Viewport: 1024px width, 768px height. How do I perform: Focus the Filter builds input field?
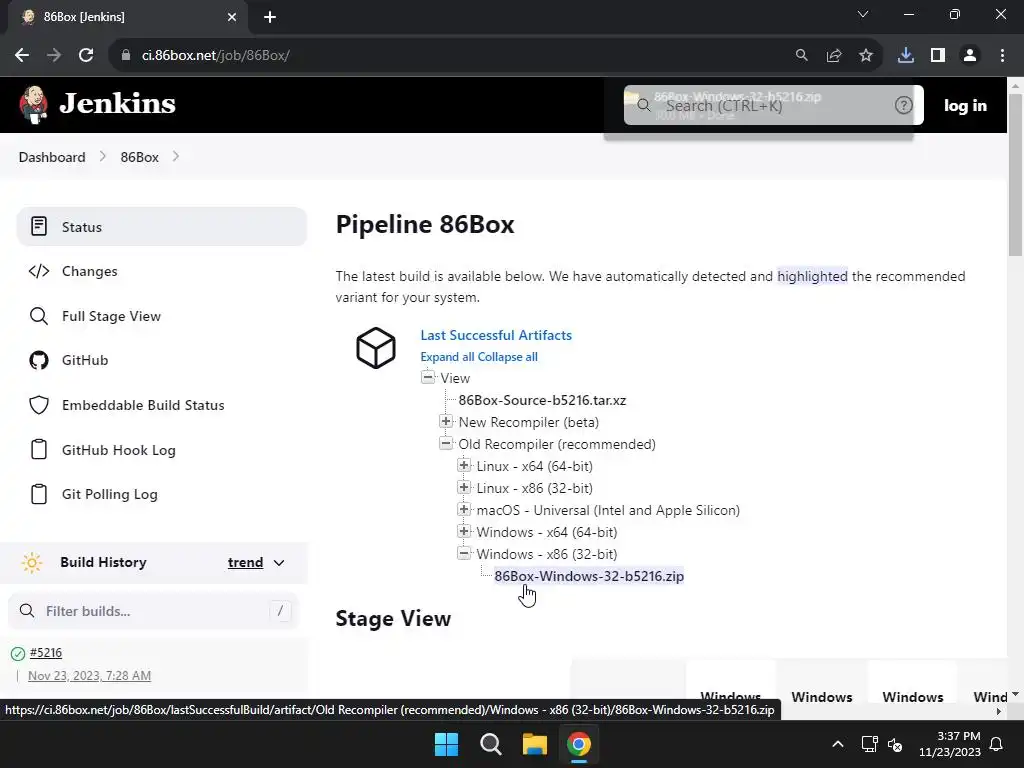tap(153, 611)
